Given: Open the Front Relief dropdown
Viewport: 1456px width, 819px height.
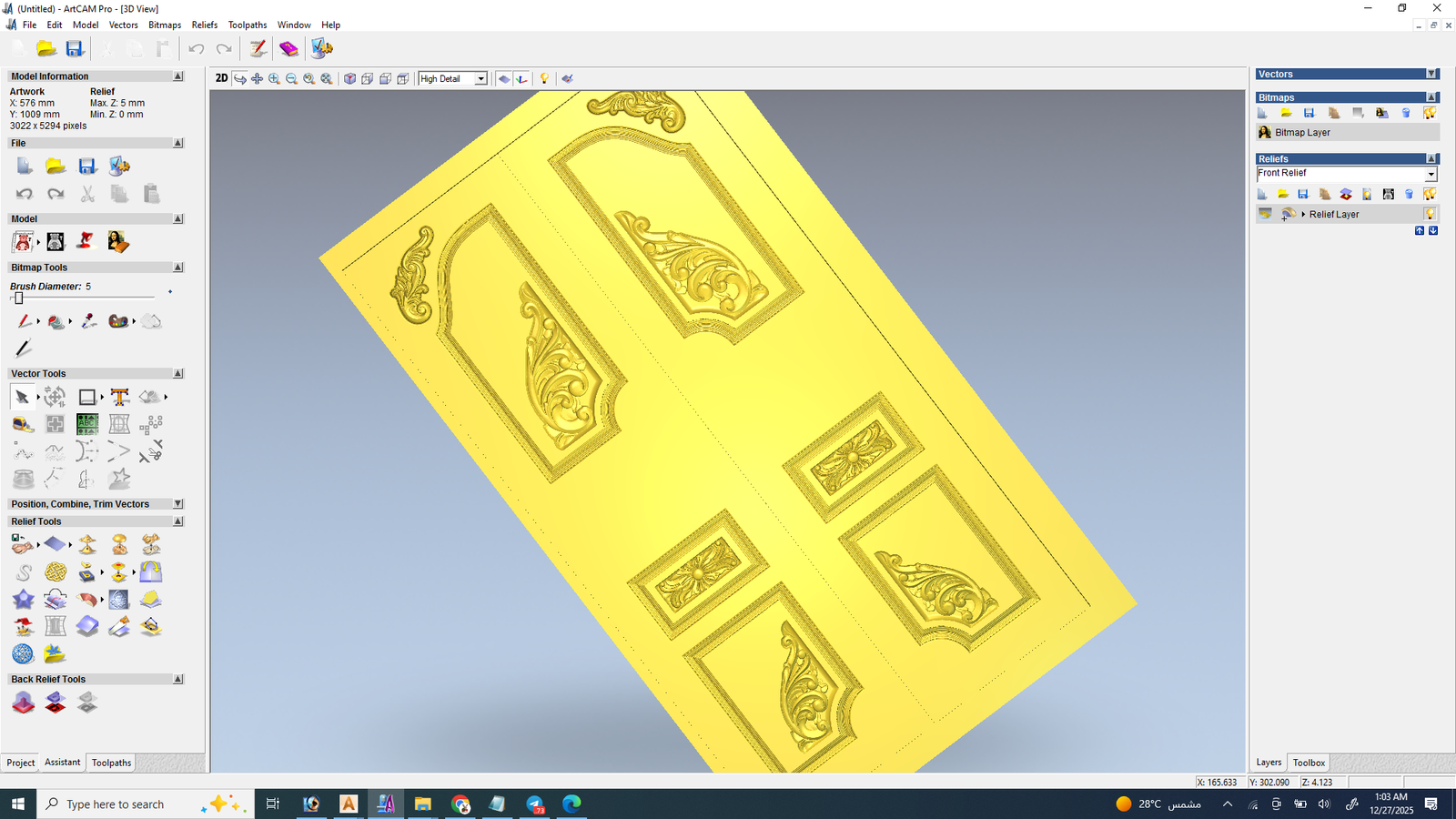Looking at the screenshot, I should [x=1431, y=174].
